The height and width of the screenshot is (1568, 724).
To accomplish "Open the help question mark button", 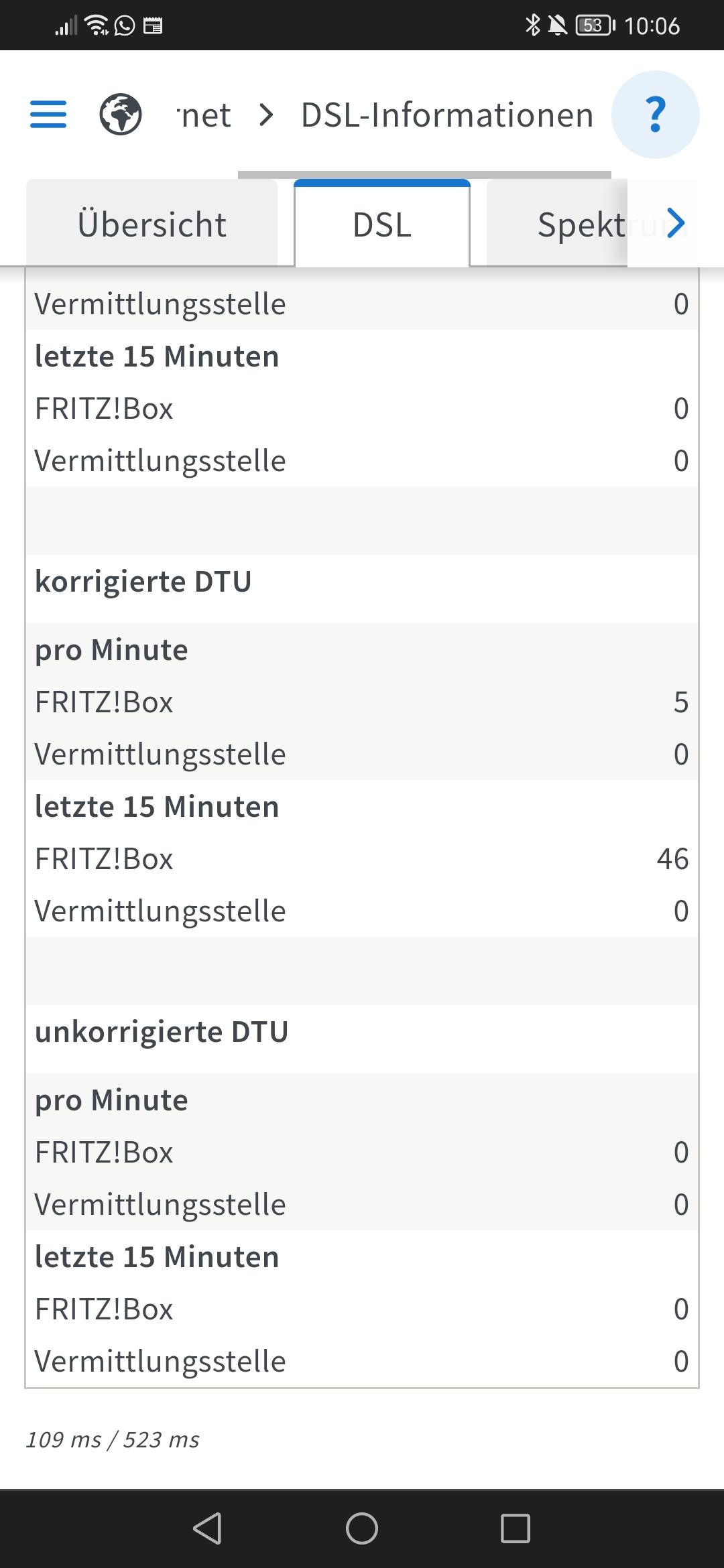I will pos(655,115).
